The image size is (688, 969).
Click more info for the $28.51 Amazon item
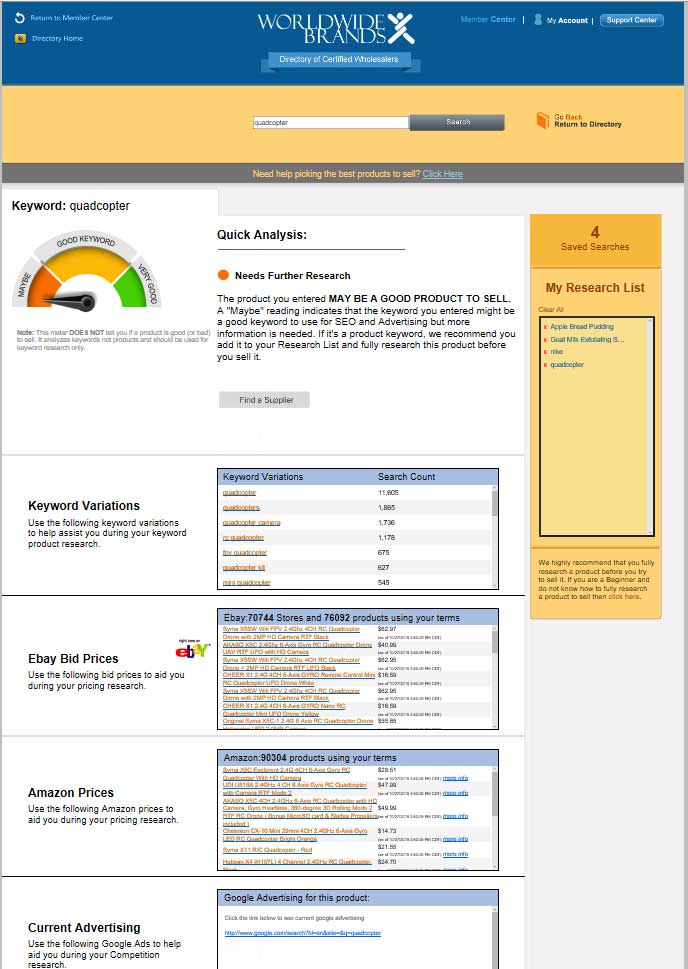[x=455, y=778]
